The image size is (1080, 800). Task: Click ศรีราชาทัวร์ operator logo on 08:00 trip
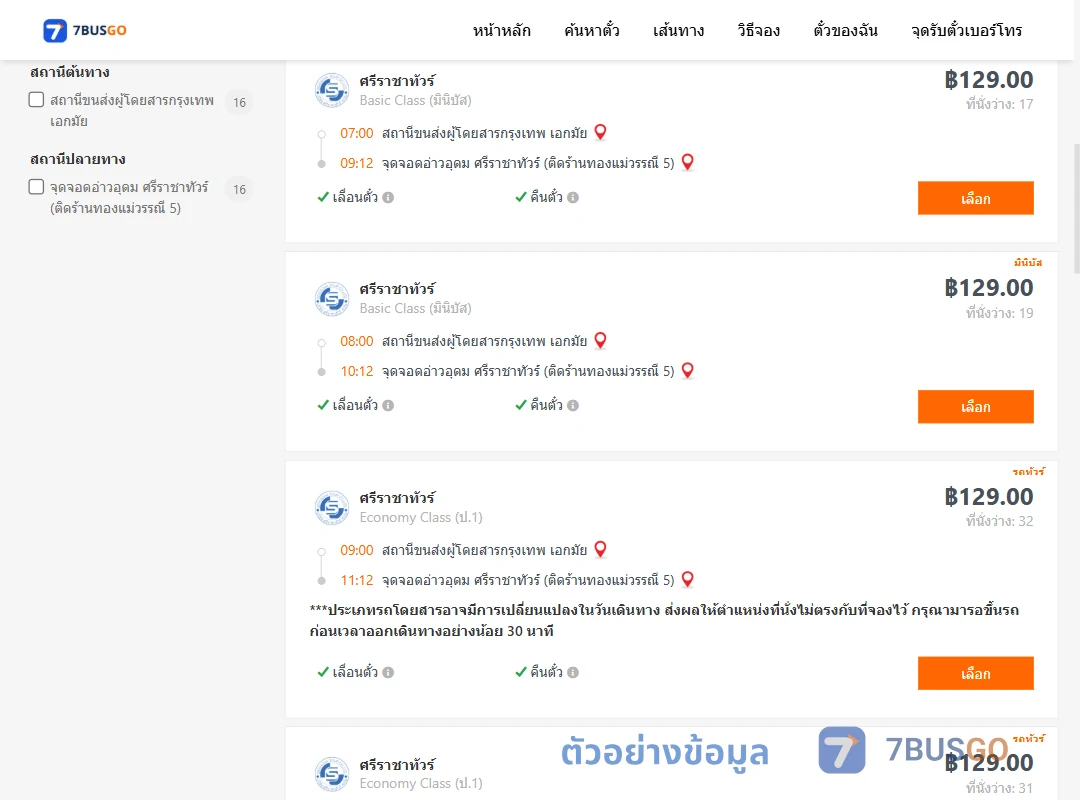pyautogui.click(x=332, y=298)
